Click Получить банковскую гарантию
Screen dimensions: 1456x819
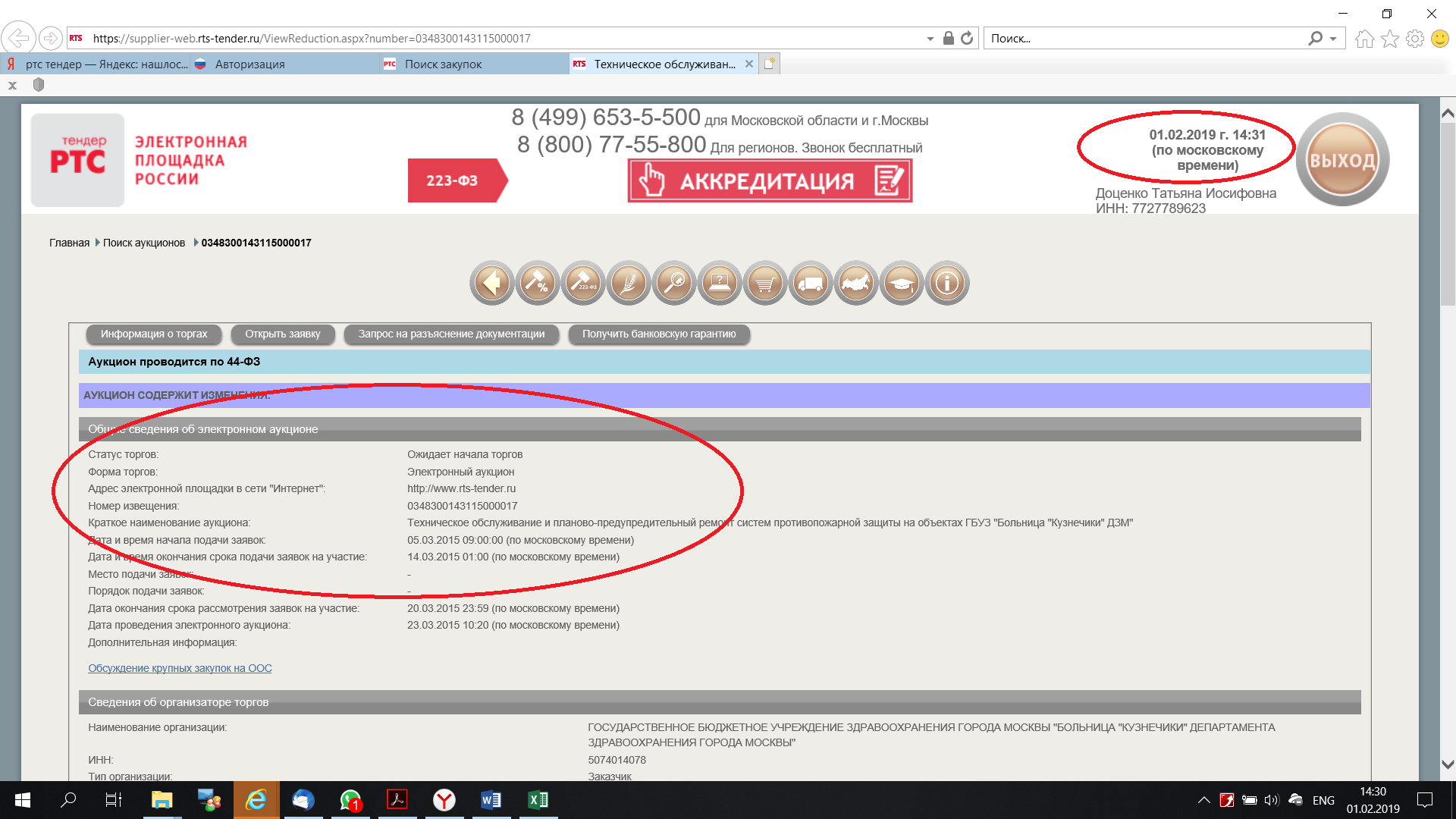click(658, 334)
